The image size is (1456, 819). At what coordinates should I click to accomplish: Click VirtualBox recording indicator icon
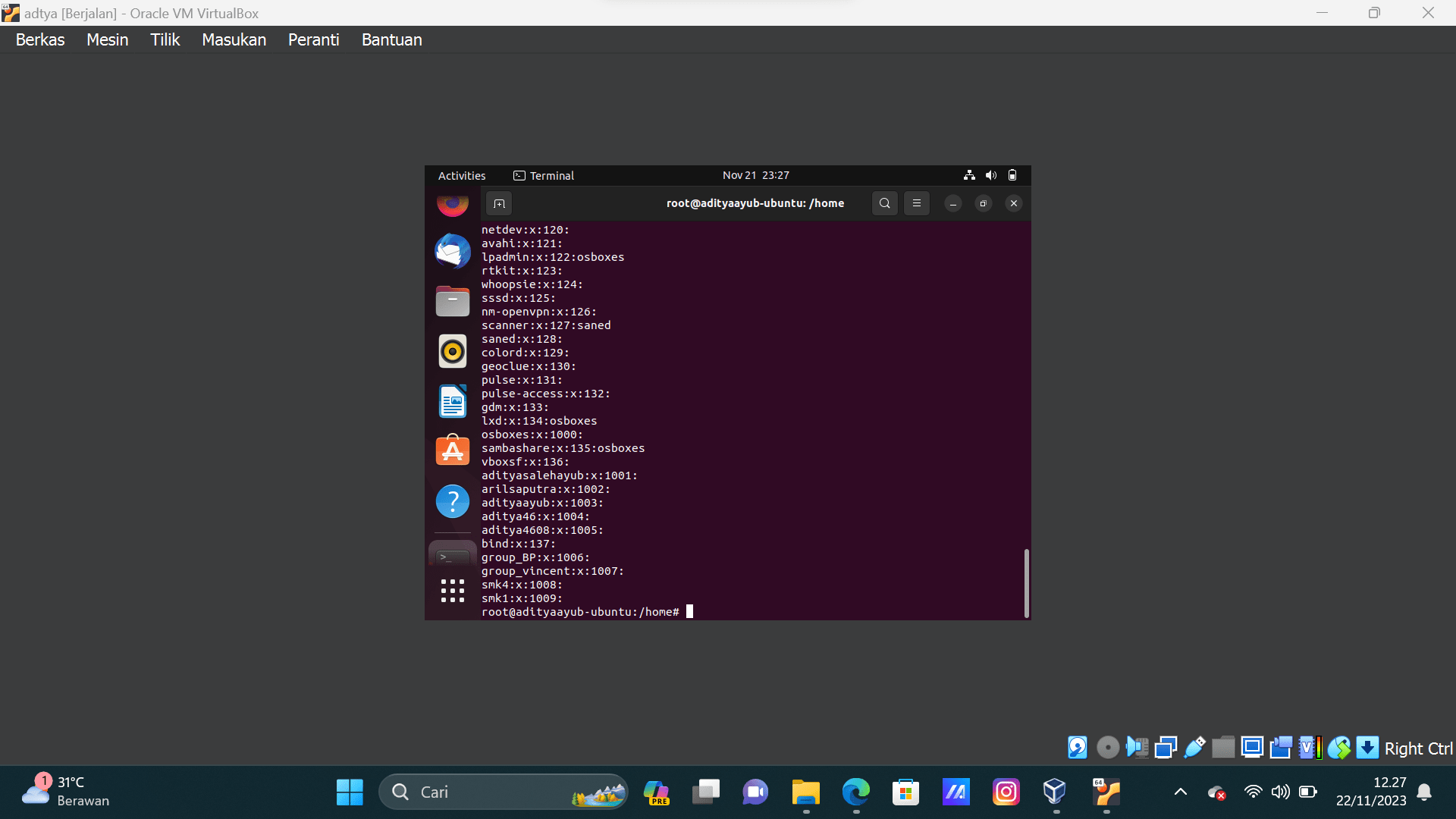1281,748
